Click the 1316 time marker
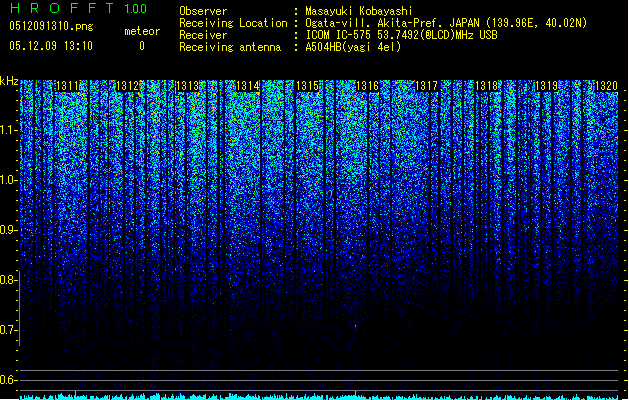This screenshot has width=629, height=400. [367, 86]
